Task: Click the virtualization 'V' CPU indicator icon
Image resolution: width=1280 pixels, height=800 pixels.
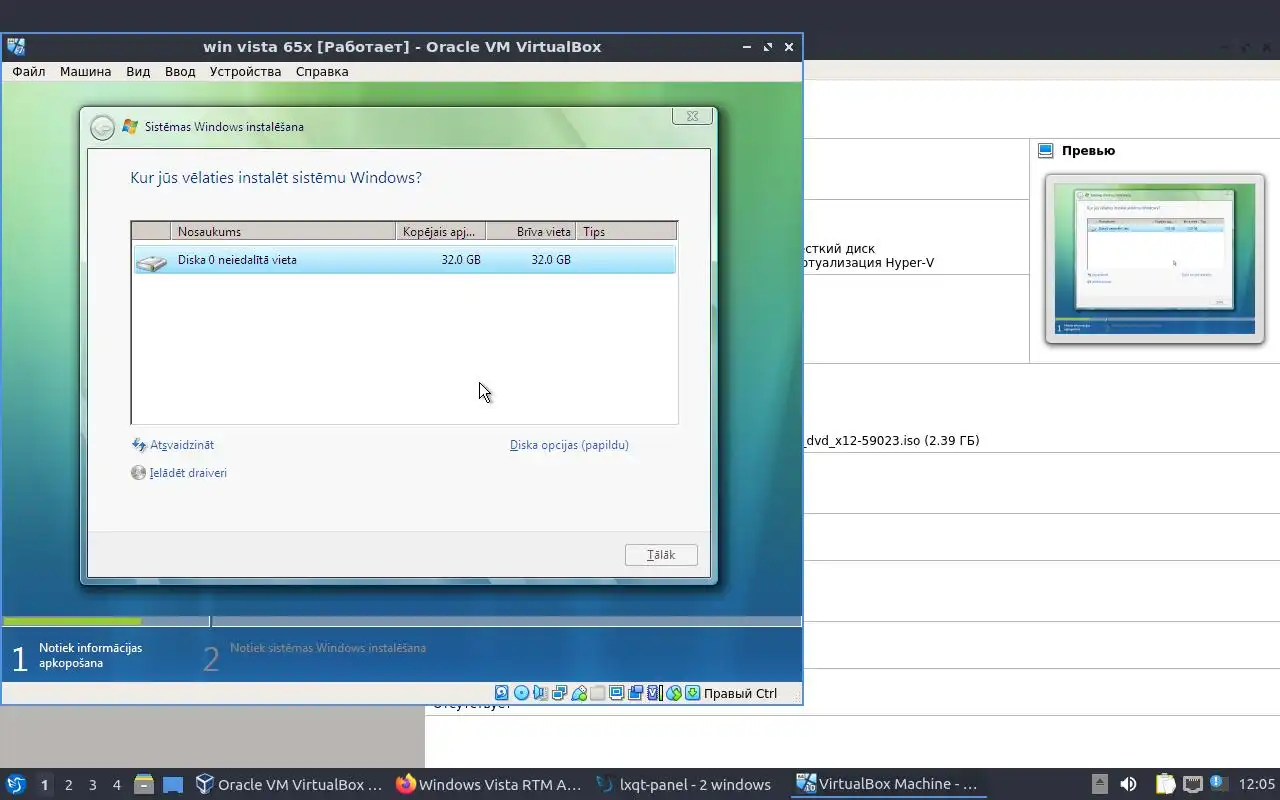Action: (655, 692)
